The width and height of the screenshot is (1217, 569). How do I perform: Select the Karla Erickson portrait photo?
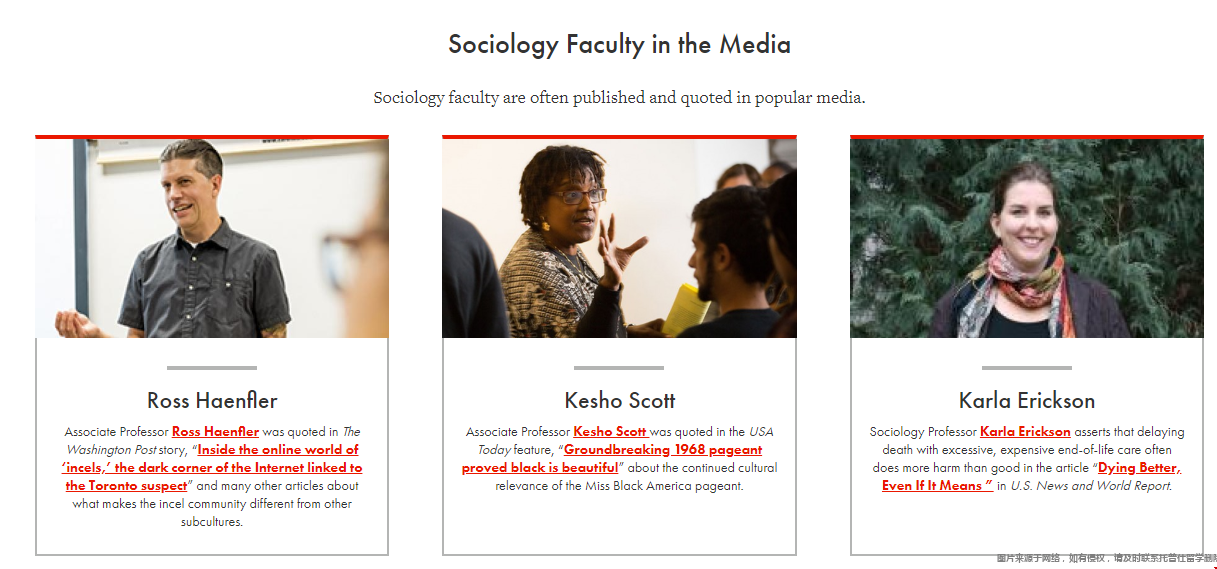tap(1027, 238)
